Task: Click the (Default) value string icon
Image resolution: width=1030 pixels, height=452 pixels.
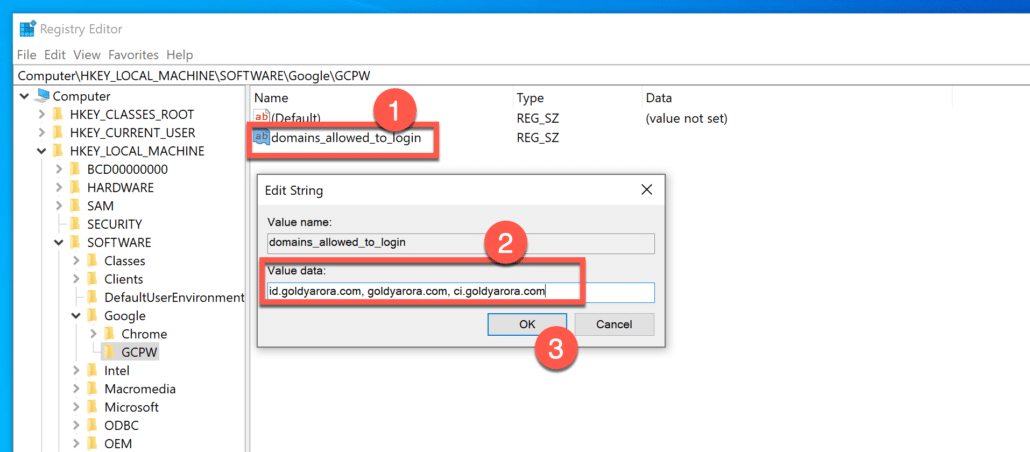Action: pos(261,118)
